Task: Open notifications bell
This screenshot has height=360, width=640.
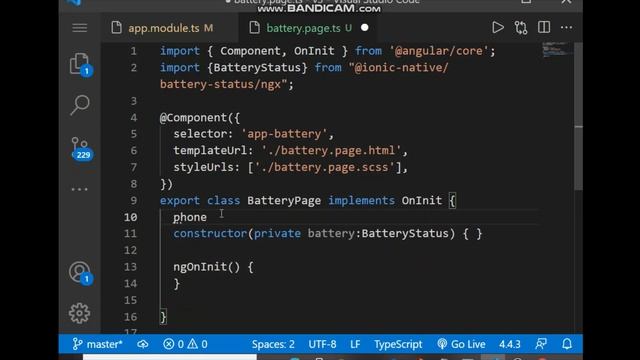Action: [x=567, y=344]
